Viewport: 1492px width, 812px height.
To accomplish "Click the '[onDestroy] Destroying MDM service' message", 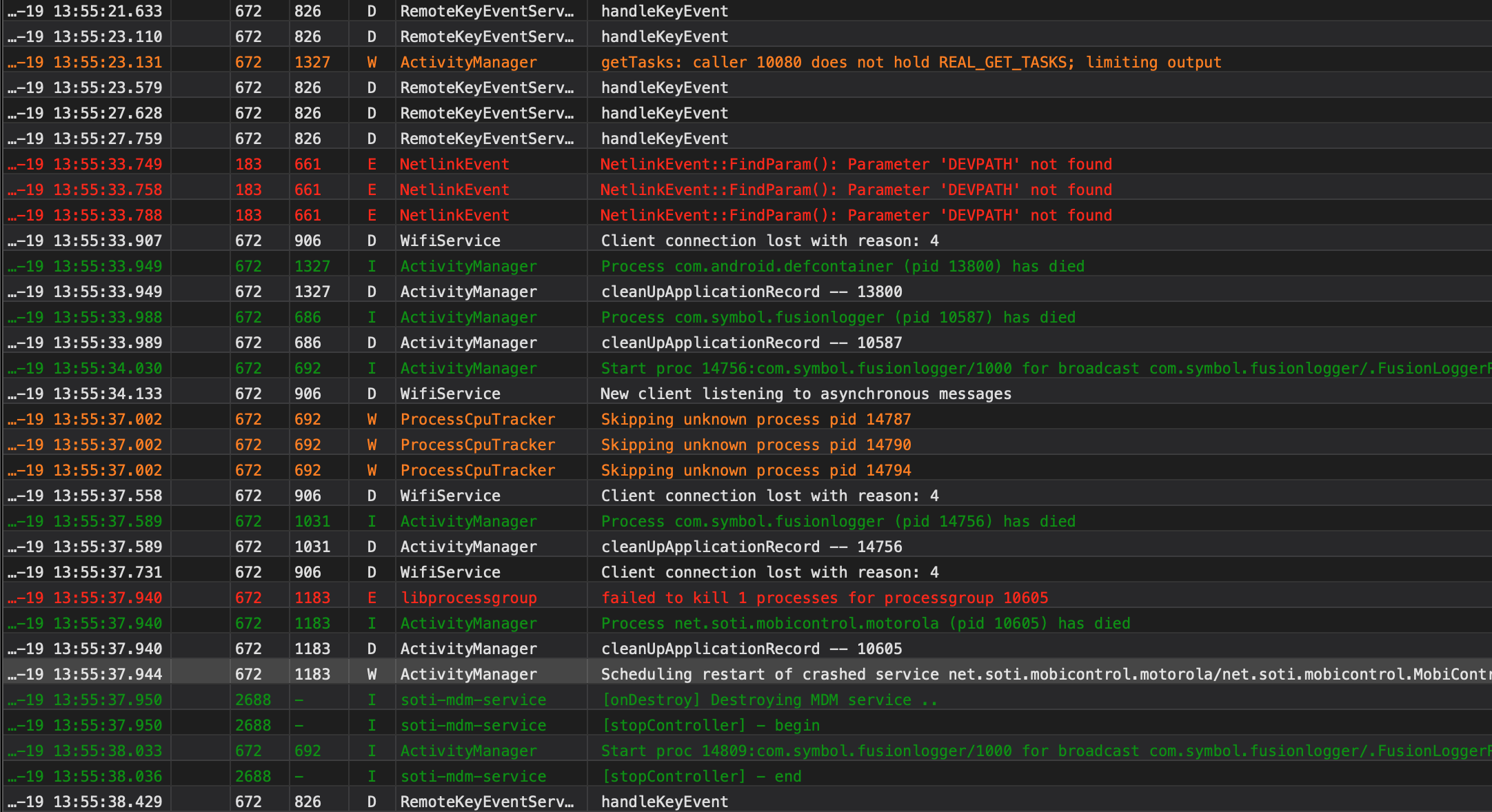I will 769,700.
